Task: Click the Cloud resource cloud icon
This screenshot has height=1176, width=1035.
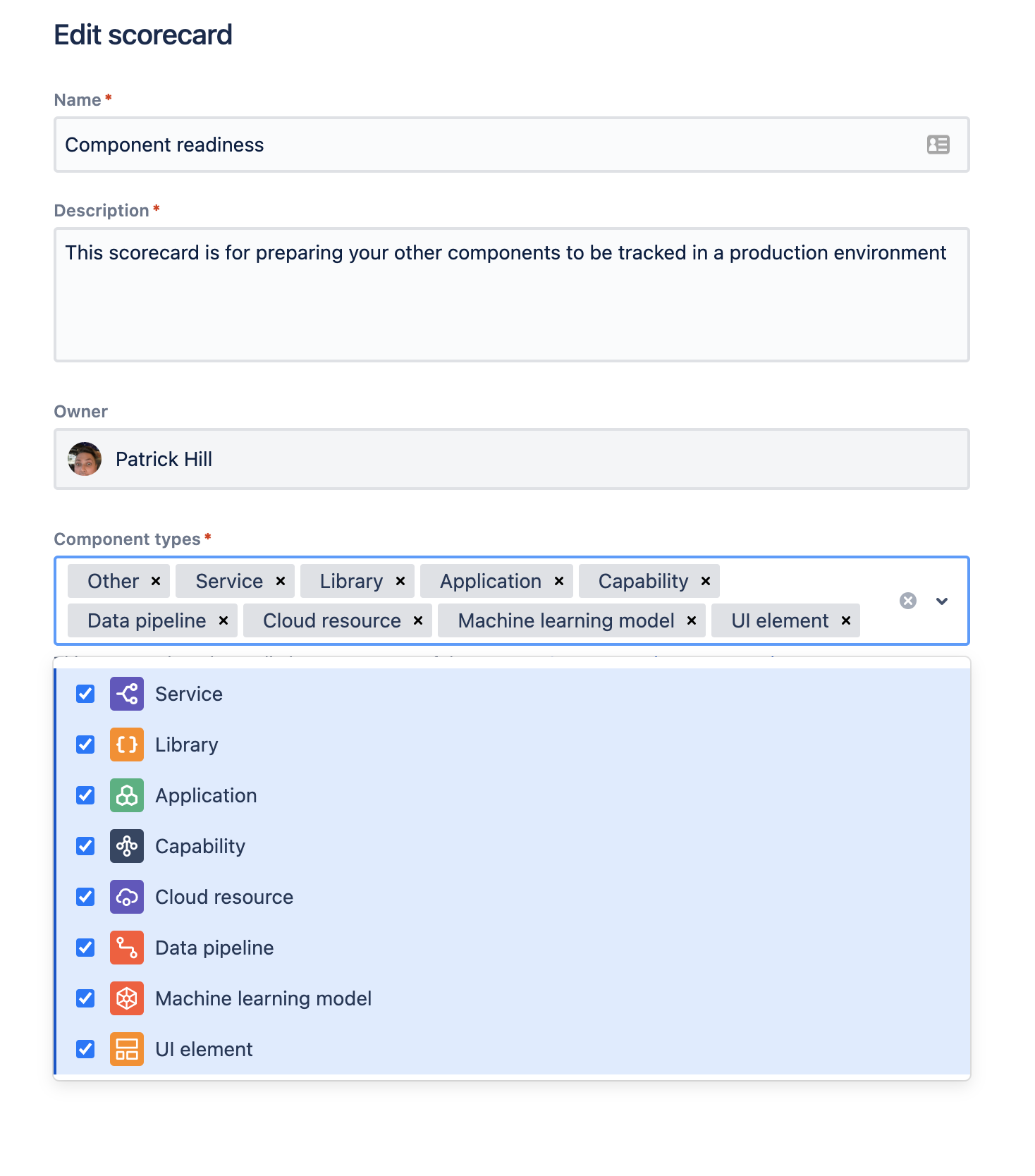Action: click(x=127, y=897)
